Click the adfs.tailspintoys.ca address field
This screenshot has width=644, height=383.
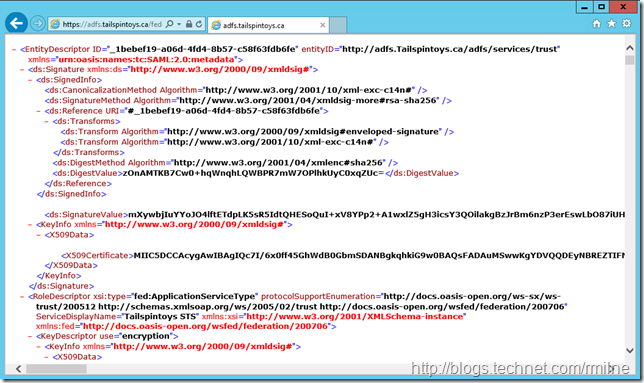(112, 24)
